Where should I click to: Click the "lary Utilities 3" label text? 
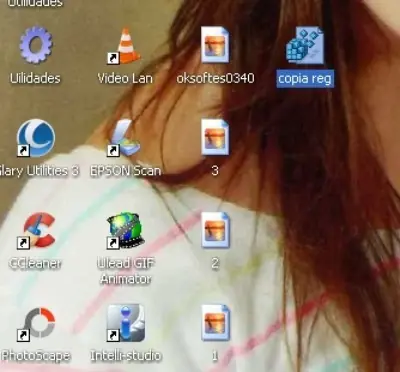pyautogui.click(x=40, y=171)
